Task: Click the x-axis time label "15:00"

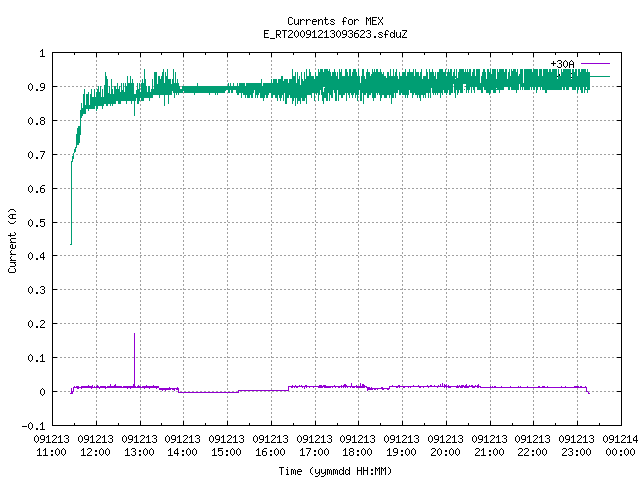Action: [x=227, y=452]
